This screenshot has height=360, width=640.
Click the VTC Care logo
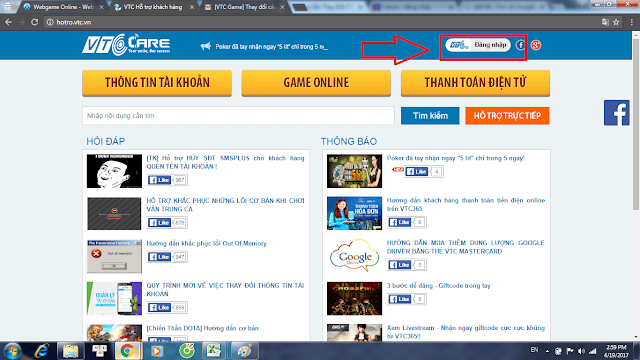click(126, 44)
